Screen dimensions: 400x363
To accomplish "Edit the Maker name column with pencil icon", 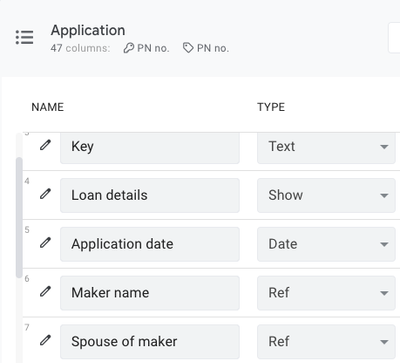I will tap(45, 291).
